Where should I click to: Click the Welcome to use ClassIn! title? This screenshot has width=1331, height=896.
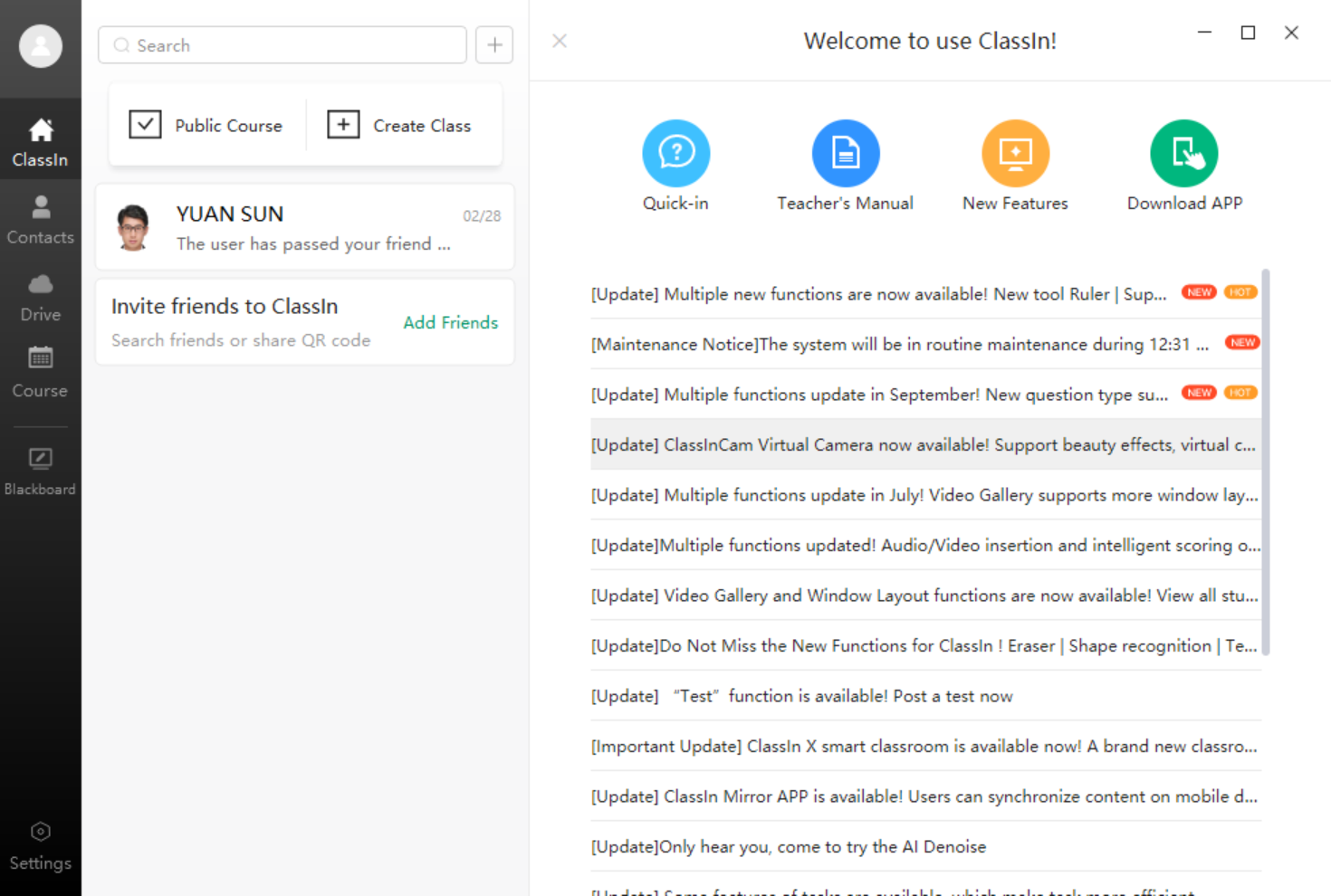click(930, 41)
